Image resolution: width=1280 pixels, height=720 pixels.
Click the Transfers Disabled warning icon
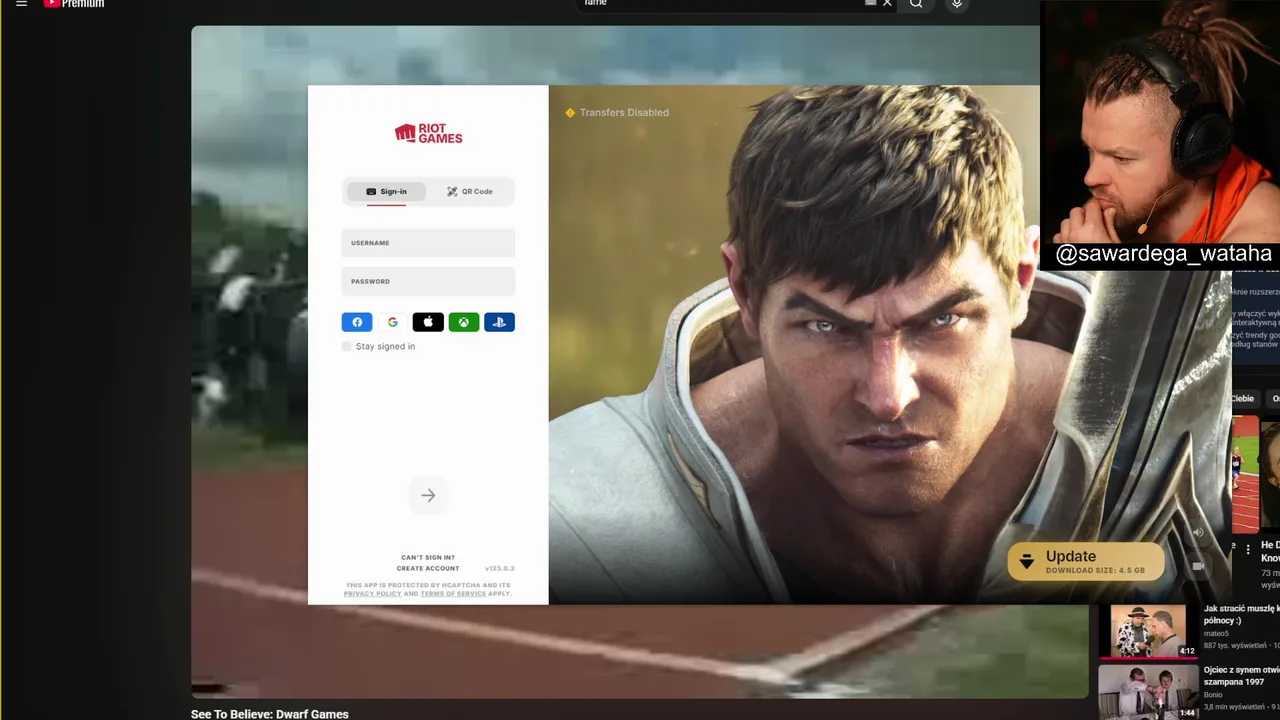point(570,113)
